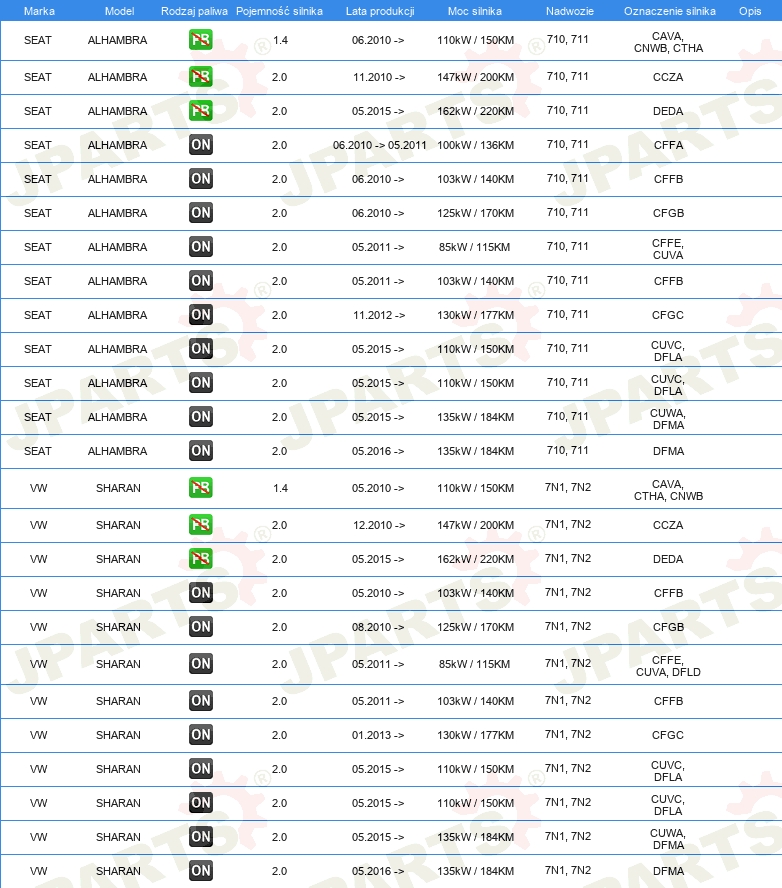
Task: Click petrol icon in VW Sharan 1.4 row
Action: coord(200,488)
